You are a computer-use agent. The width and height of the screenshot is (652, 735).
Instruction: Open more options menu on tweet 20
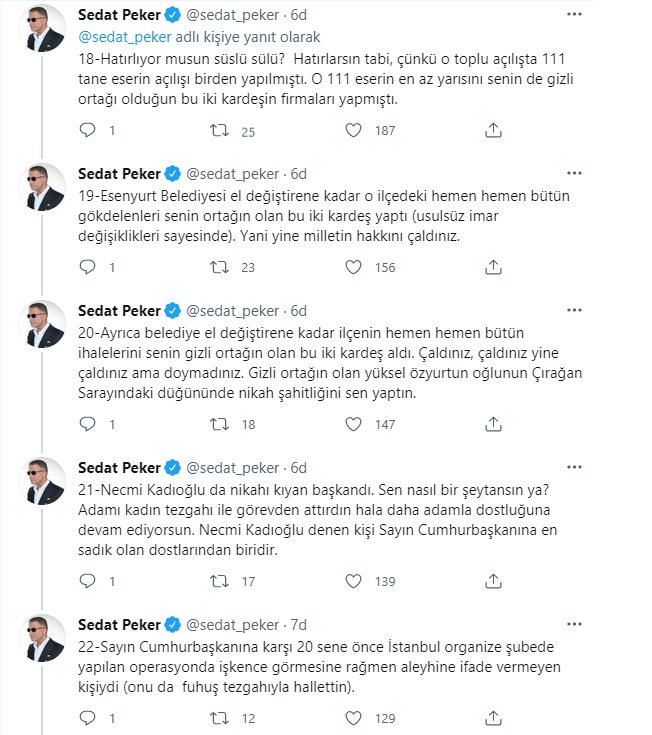click(x=574, y=310)
